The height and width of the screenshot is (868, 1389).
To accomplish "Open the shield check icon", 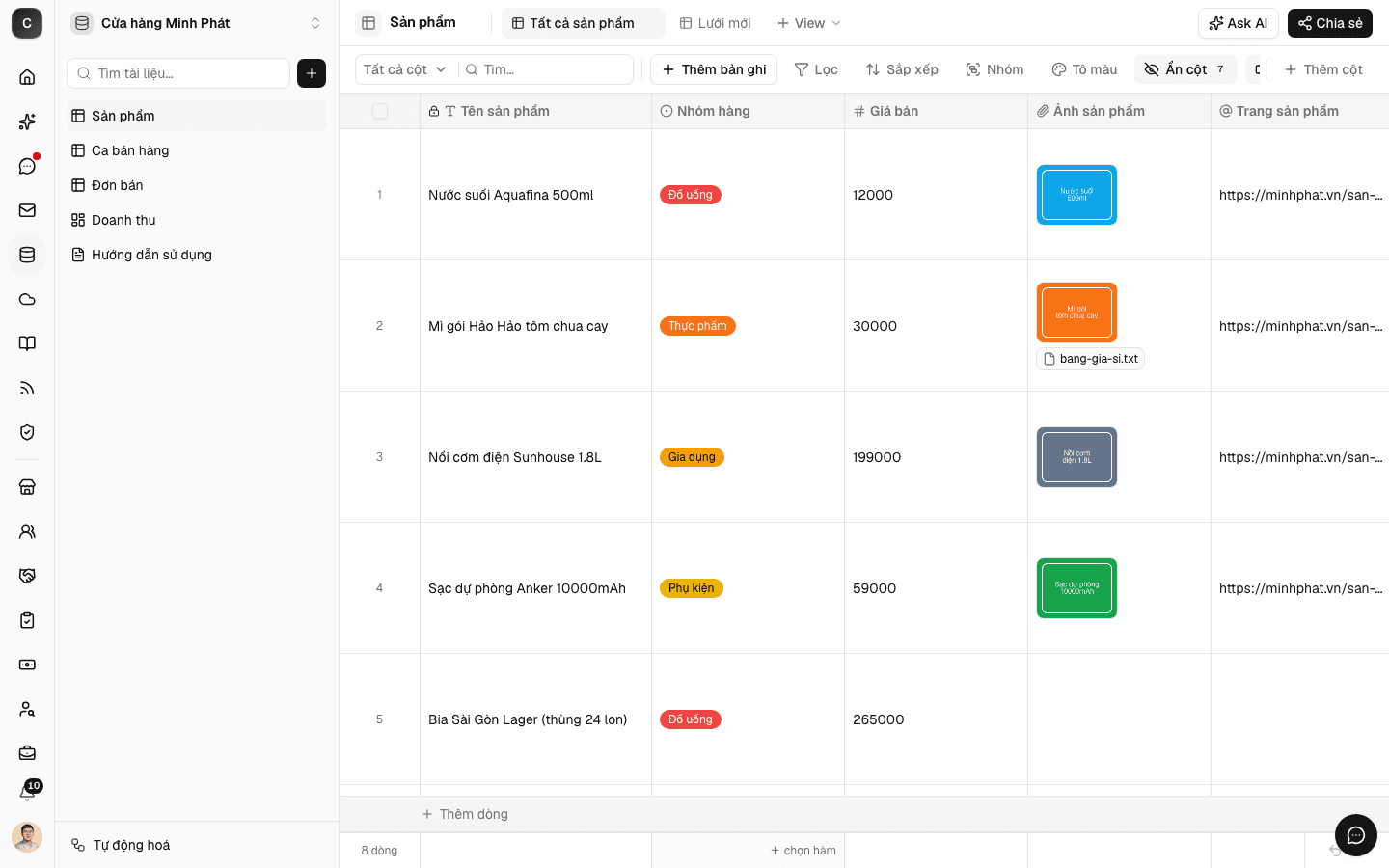I will click(x=27, y=432).
